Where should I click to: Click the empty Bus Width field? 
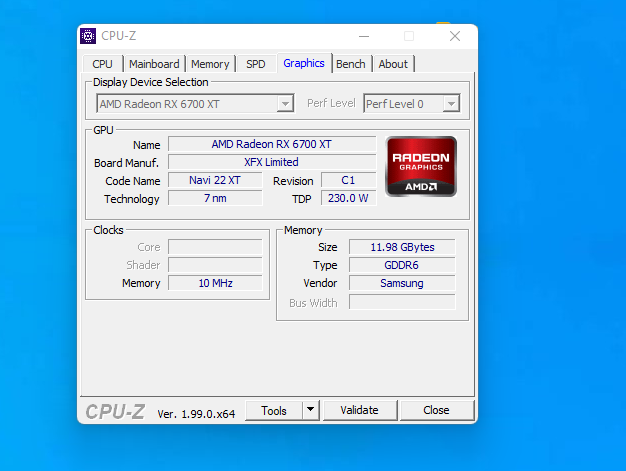point(402,302)
